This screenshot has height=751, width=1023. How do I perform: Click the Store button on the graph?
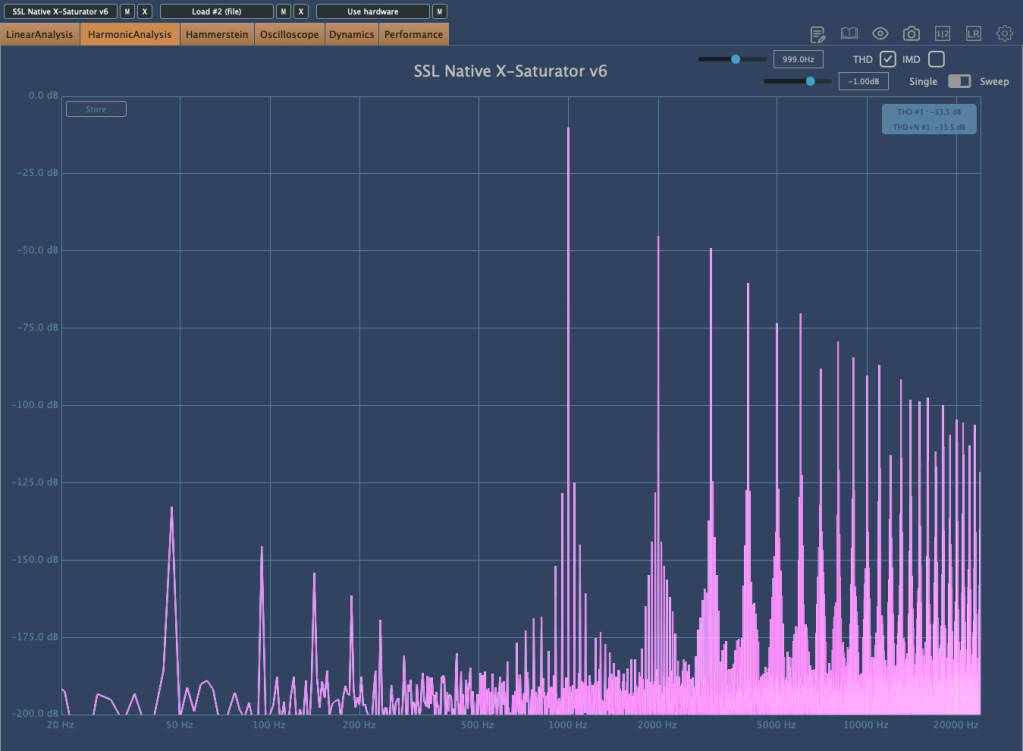(x=96, y=109)
